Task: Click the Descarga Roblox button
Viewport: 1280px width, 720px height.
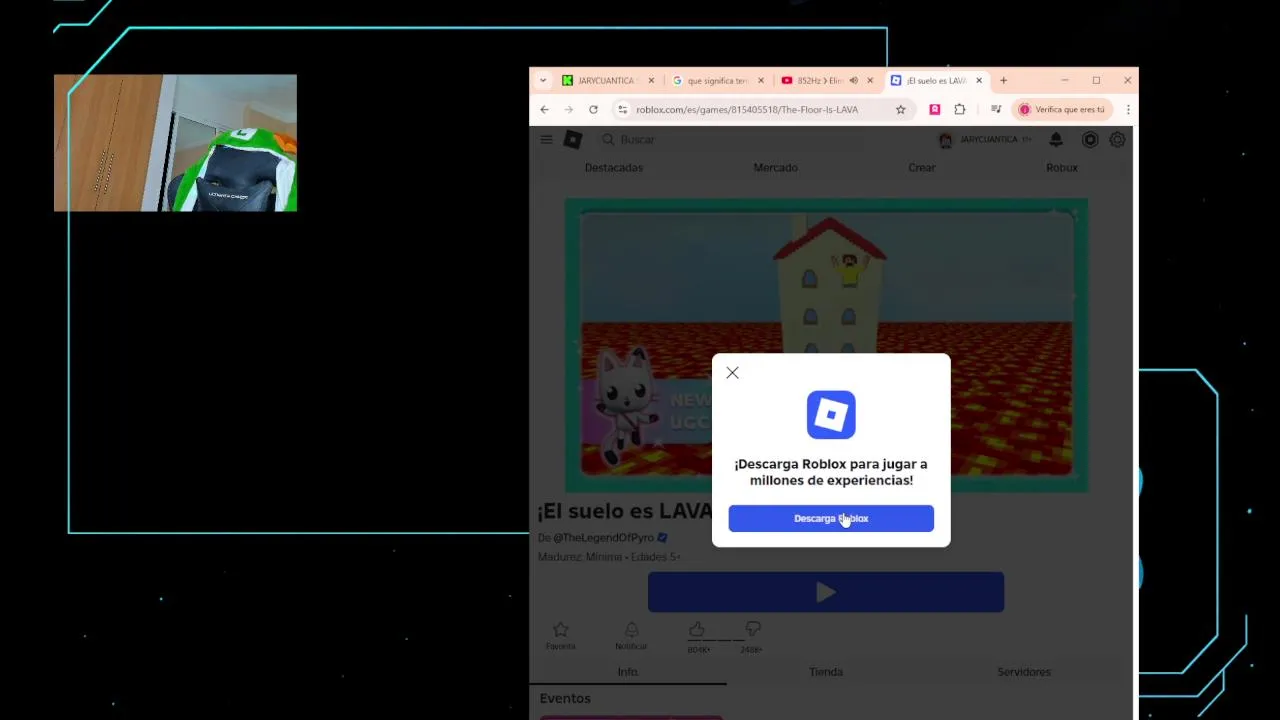Action: pyautogui.click(x=831, y=518)
